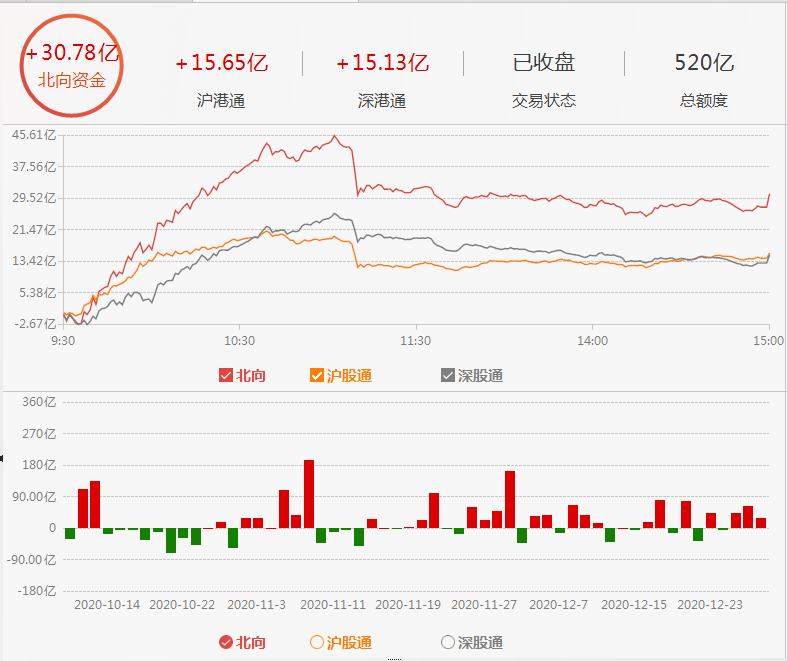Click the -180亿 bar chart axis label
The width and height of the screenshot is (787, 661).
point(37,591)
